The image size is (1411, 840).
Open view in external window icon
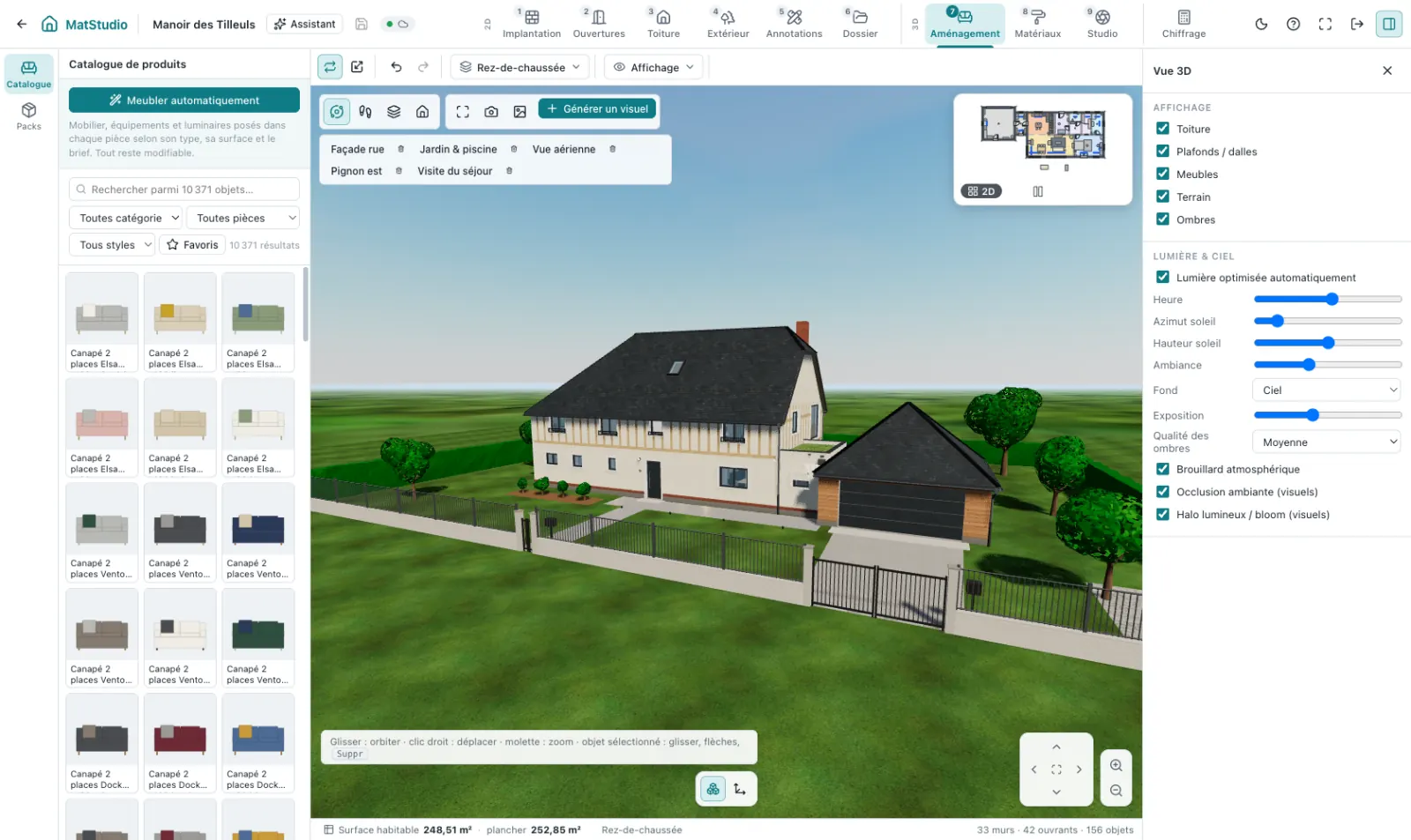[x=357, y=67]
